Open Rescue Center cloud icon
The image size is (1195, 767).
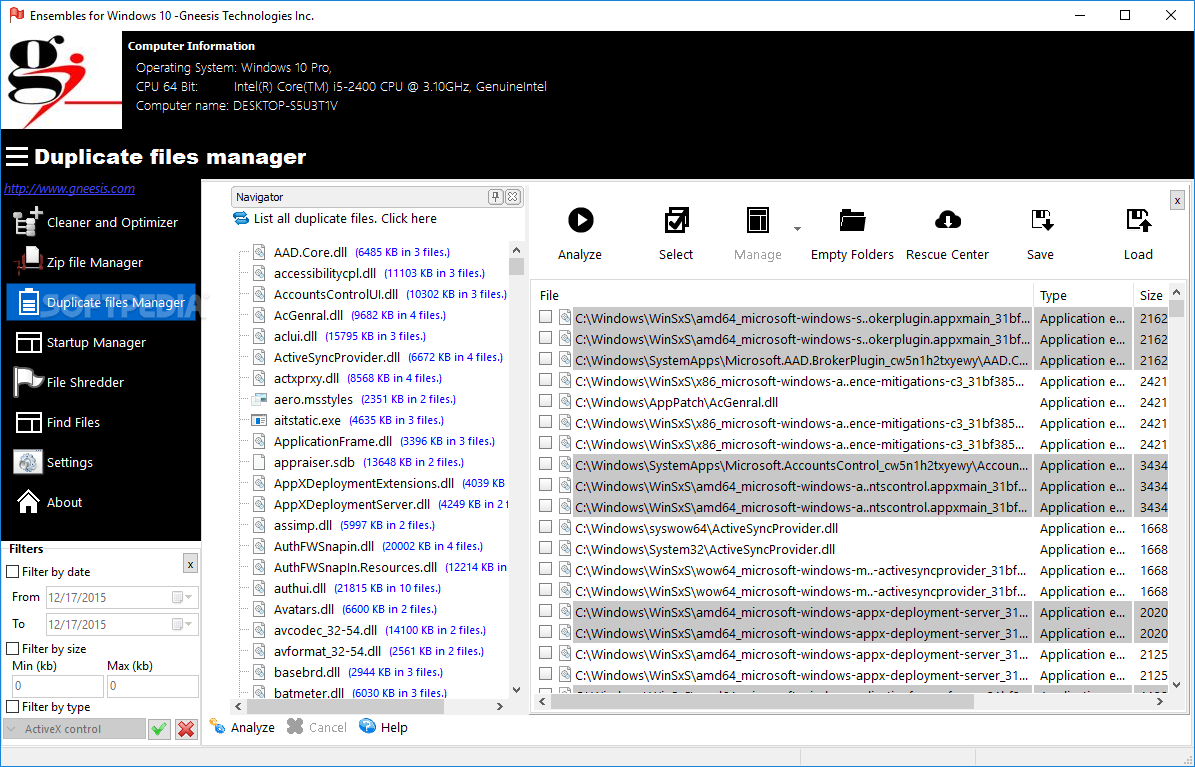coord(947,220)
